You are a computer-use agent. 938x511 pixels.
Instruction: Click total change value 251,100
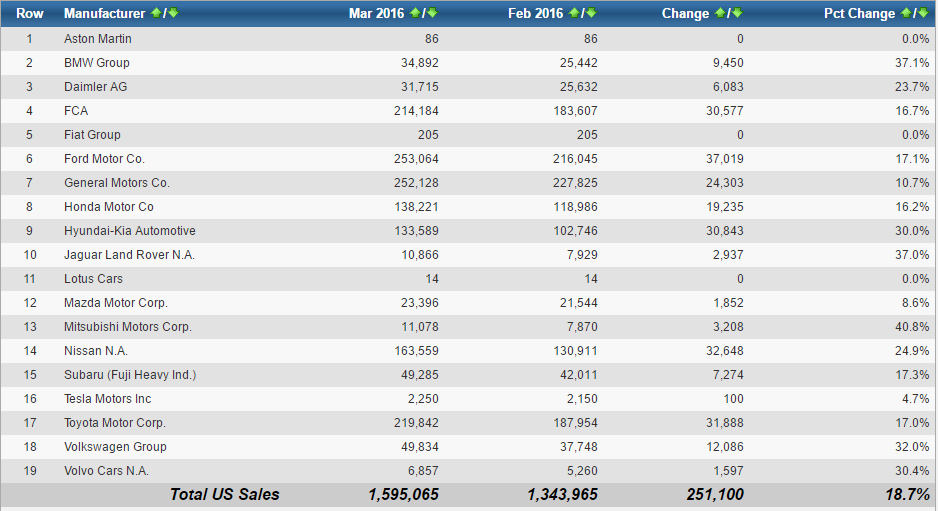click(x=715, y=494)
